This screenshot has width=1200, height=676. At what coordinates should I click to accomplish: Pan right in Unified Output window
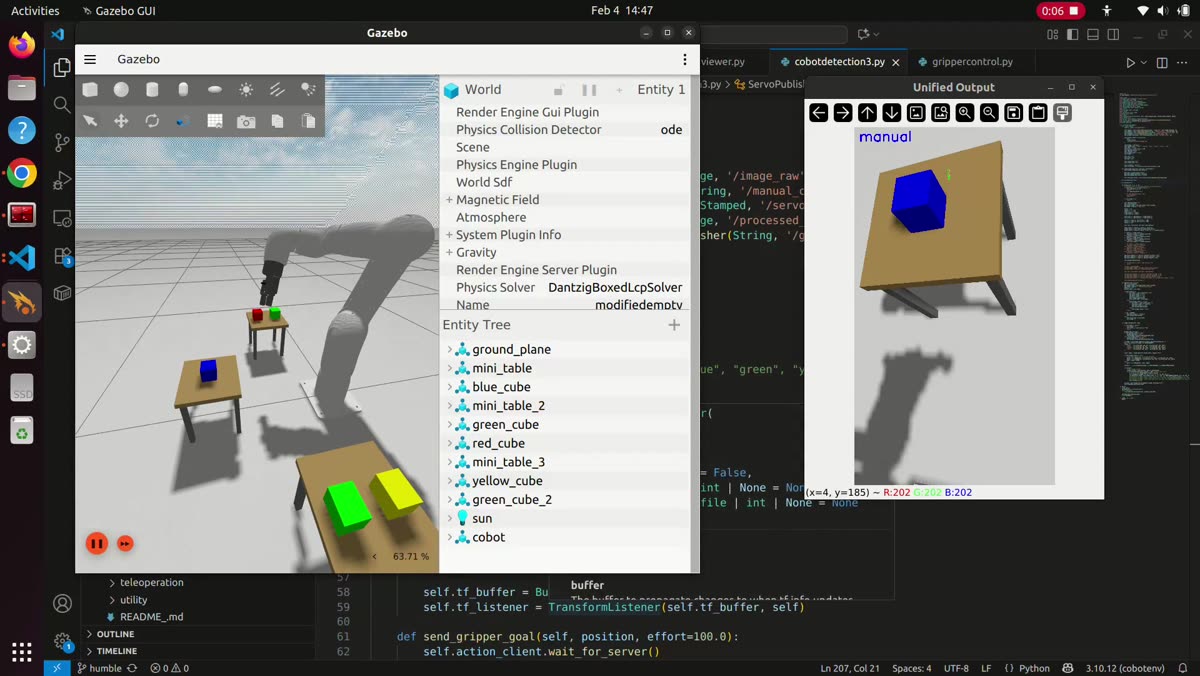[843, 113]
